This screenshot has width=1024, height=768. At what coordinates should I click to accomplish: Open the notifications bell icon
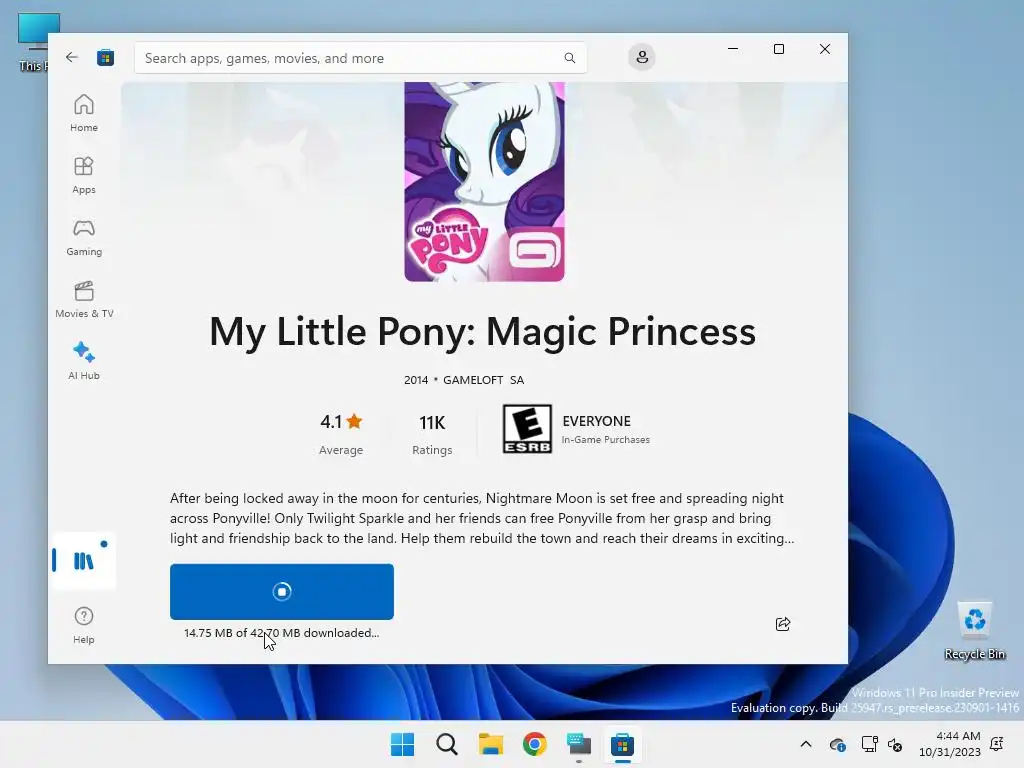(x=997, y=744)
